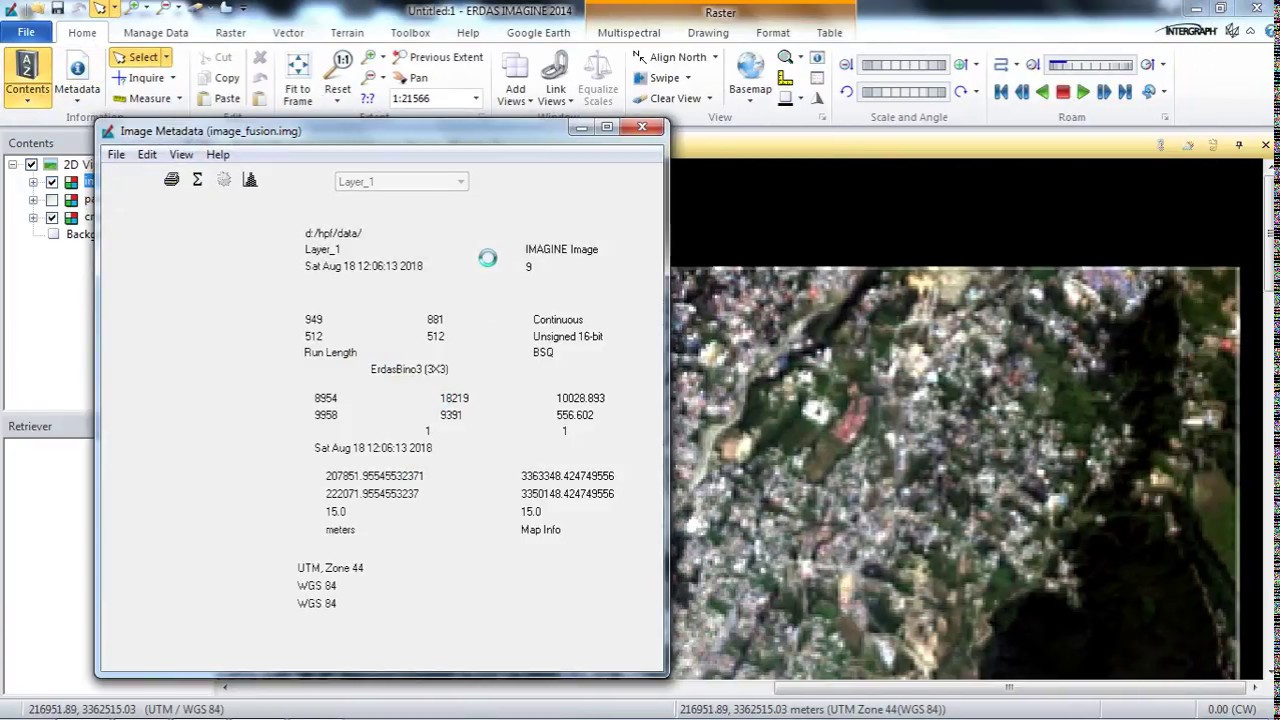Click the Swipe button
This screenshot has height=720, width=1280.
click(656, 78)
